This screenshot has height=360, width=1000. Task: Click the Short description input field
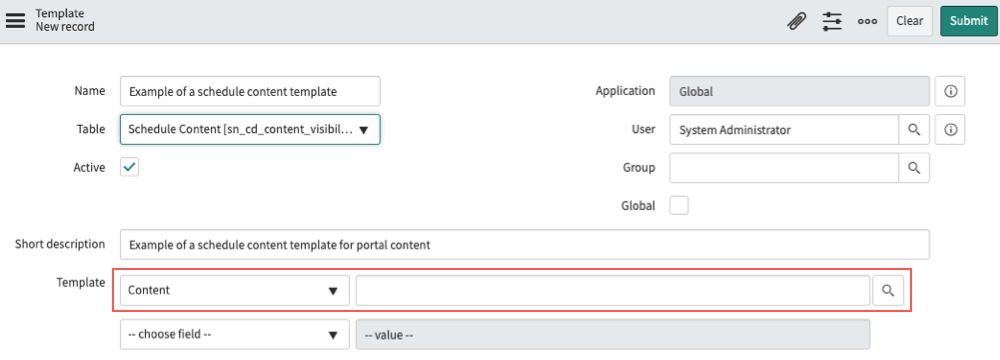tap(525, 244)
